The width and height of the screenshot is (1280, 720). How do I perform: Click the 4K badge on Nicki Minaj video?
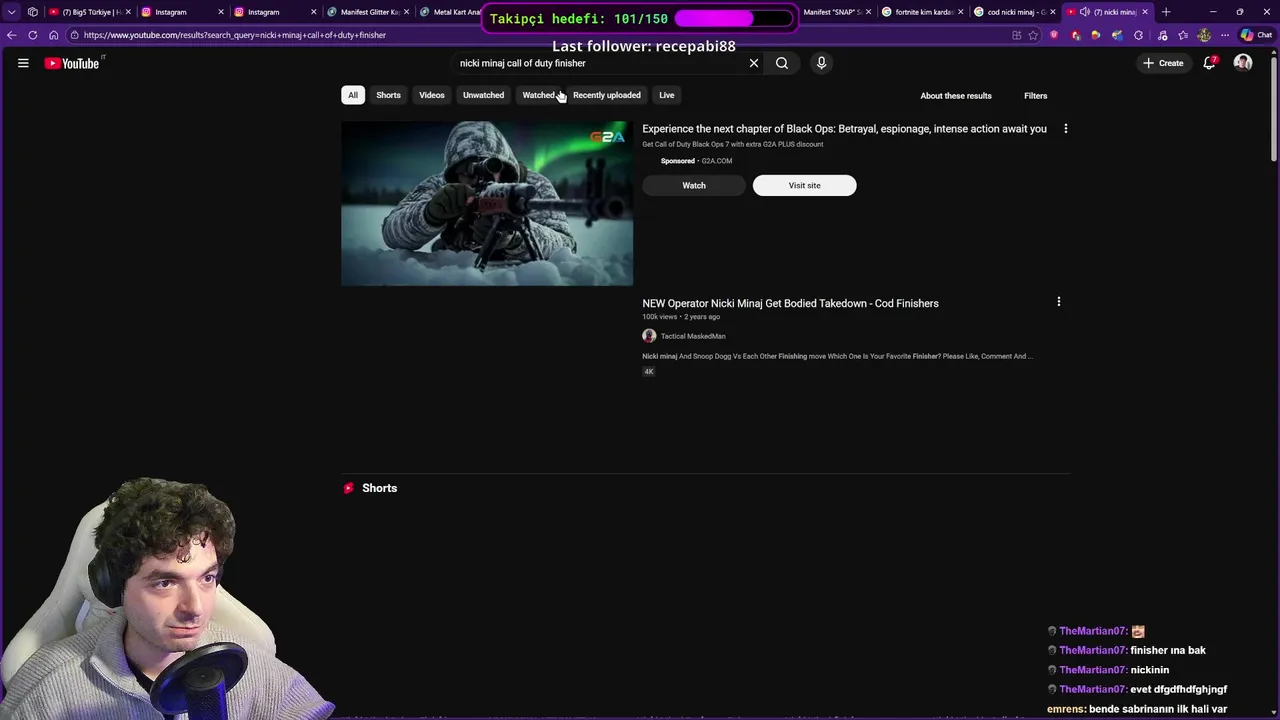[649, 371]
